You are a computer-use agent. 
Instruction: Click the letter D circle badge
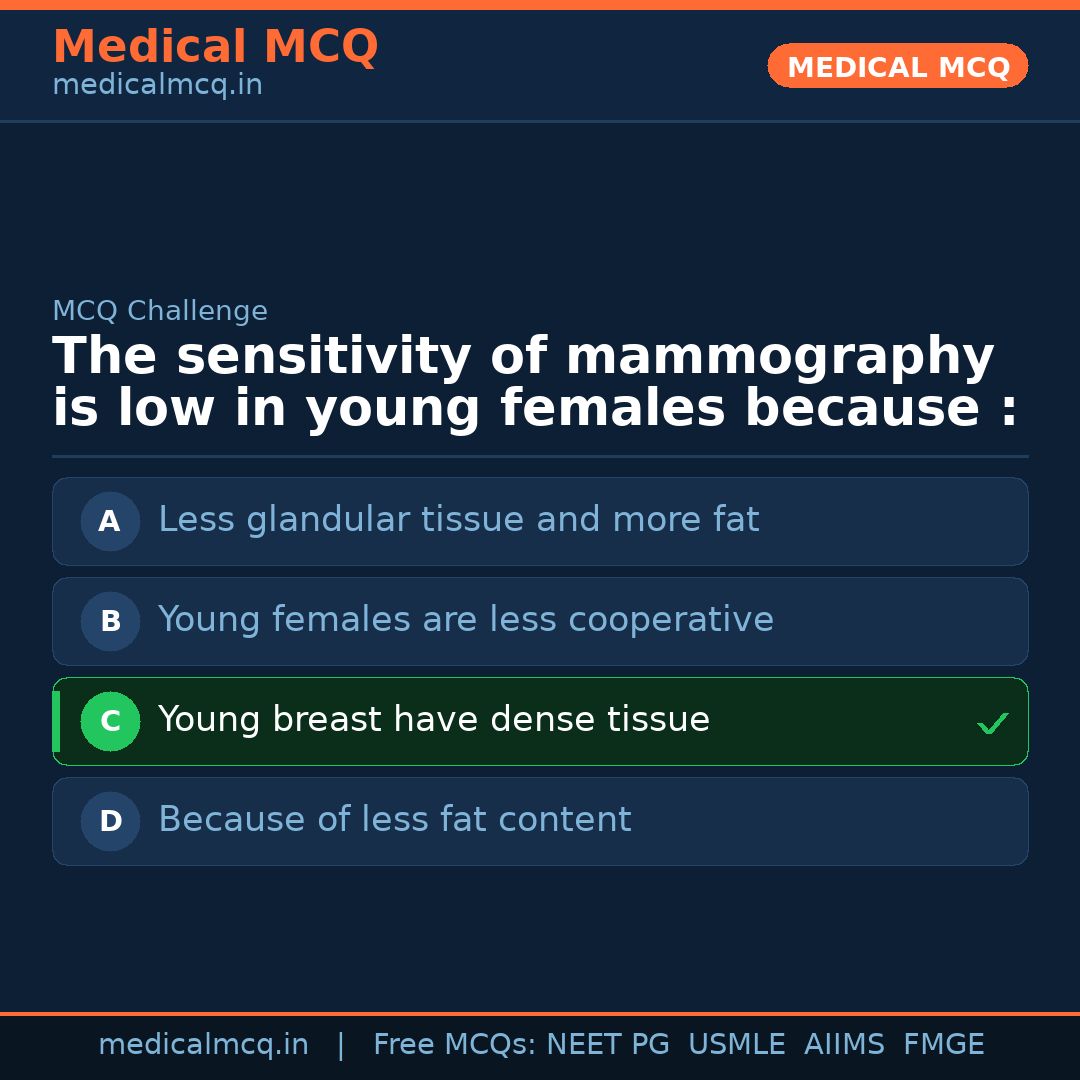coord(110,821)
